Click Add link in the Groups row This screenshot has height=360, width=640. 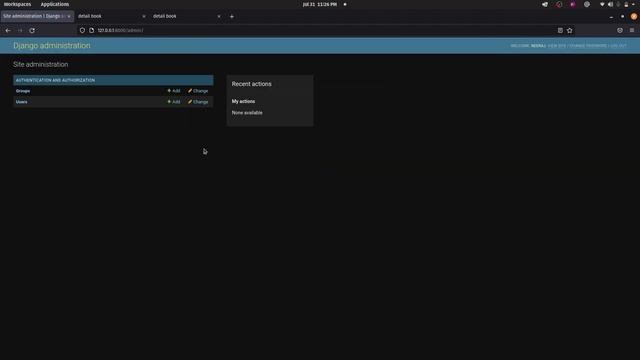[174, 91]
